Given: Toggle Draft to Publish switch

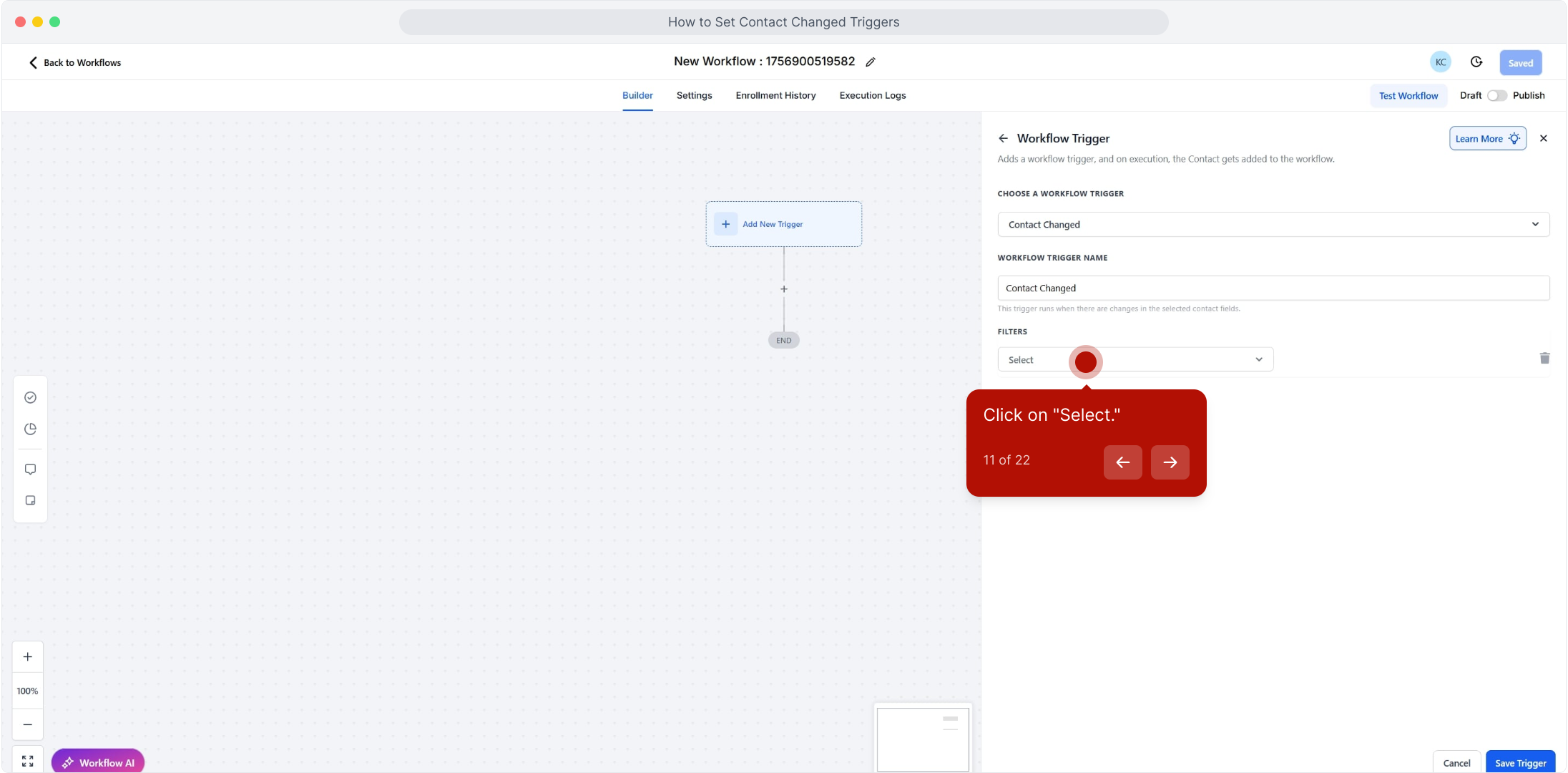Looking at the screenshot, I should pyautogui.click(x=1496, y=95).
